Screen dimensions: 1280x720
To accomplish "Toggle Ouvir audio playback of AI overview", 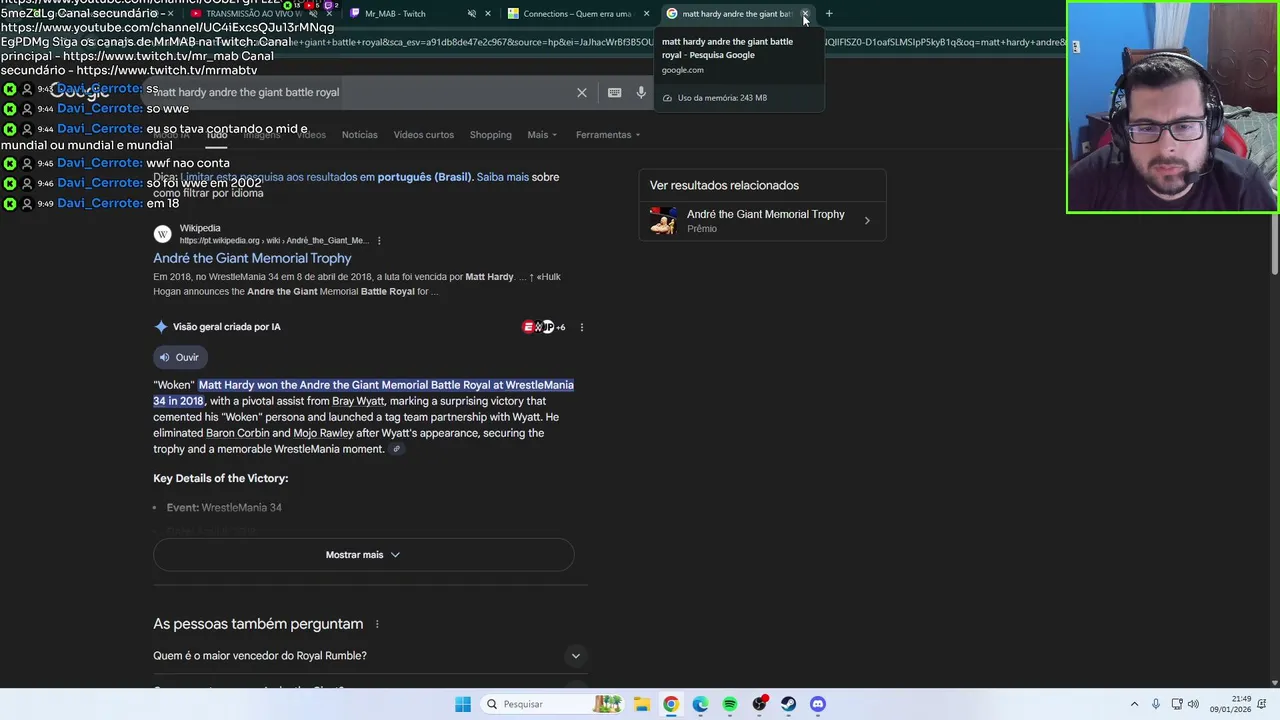I will tap(180, 357).
